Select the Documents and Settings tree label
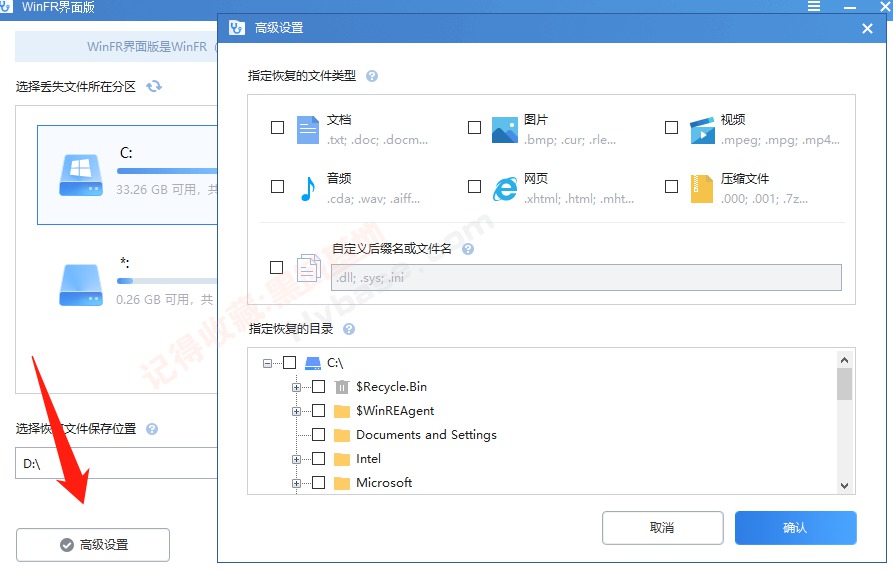This screenshot has height=573, width=893. (x=427, y=435)
